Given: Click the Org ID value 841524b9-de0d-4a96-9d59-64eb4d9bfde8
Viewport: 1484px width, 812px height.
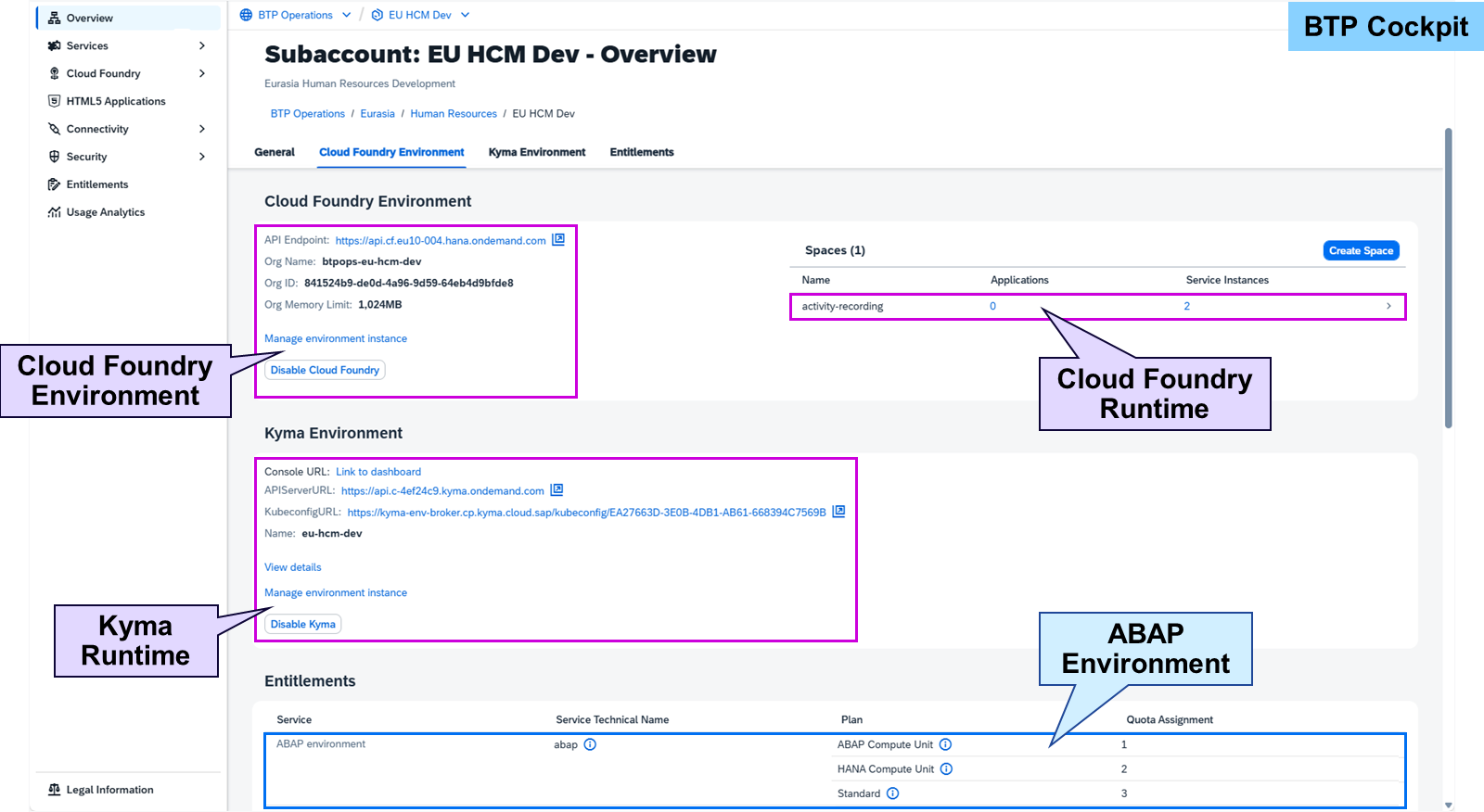Looking at the screenshot, I should click(409, 283).
